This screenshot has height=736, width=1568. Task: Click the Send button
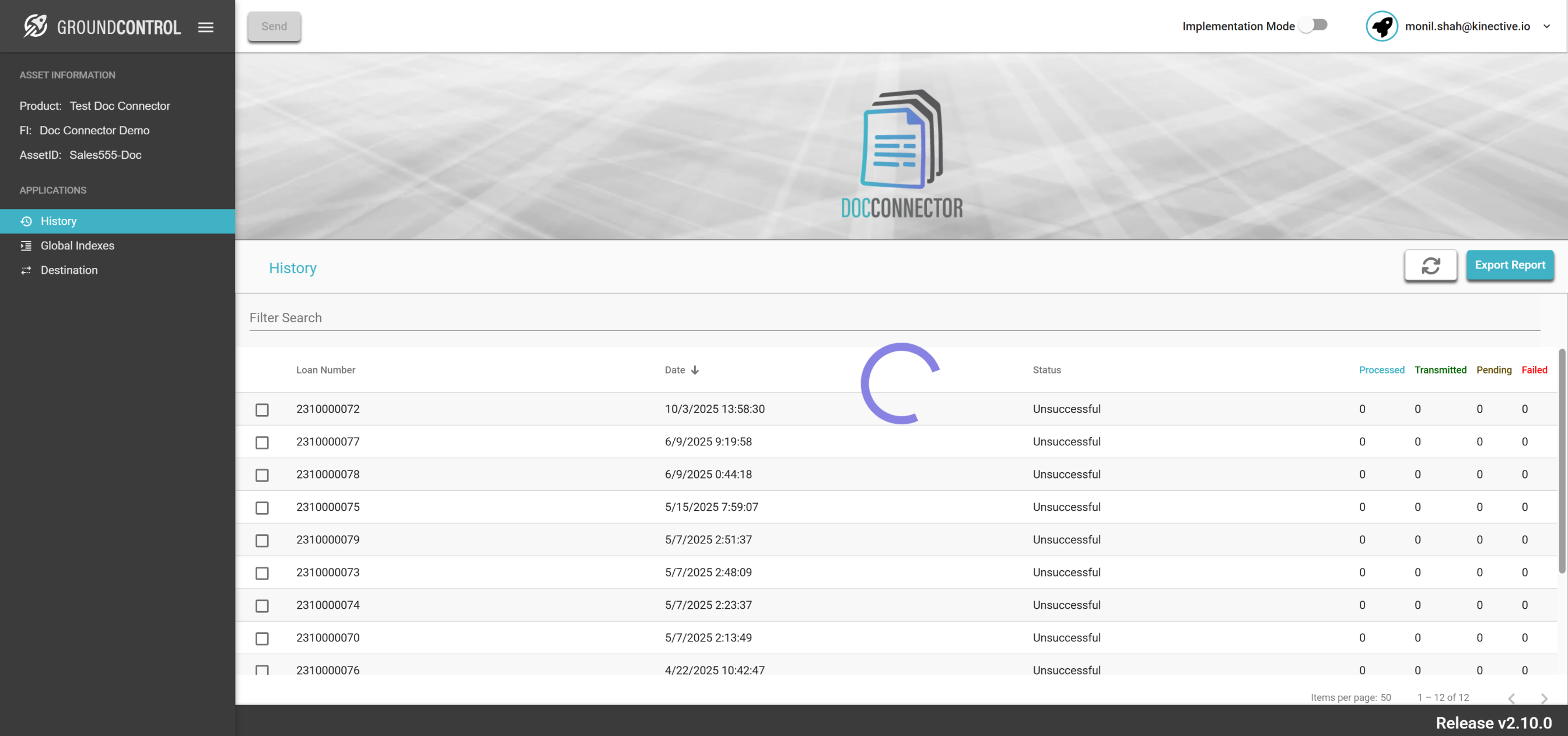point(274,26)
